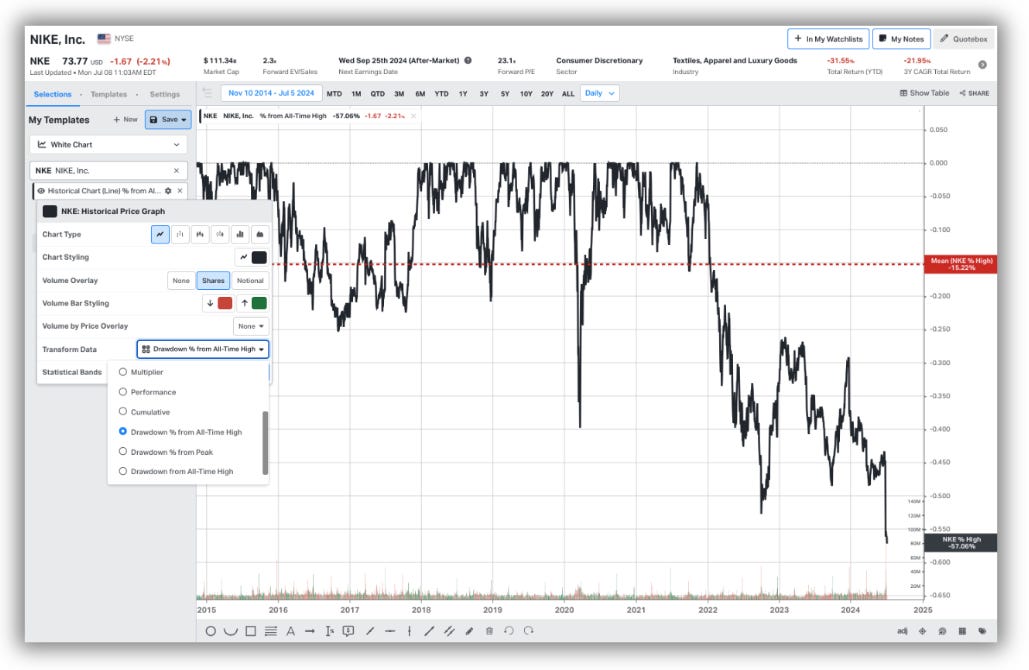Viewport: 1029px width, 670px height.
Task: Switch to the Settings tab
Action: 164,94
